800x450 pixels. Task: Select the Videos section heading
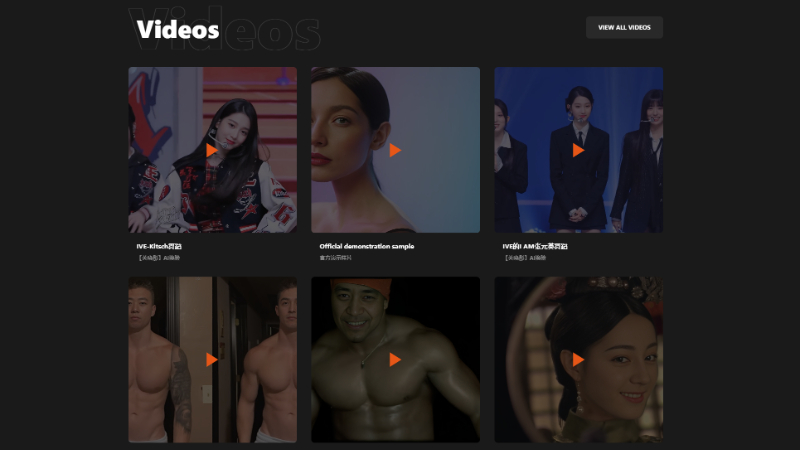[178, 30]
